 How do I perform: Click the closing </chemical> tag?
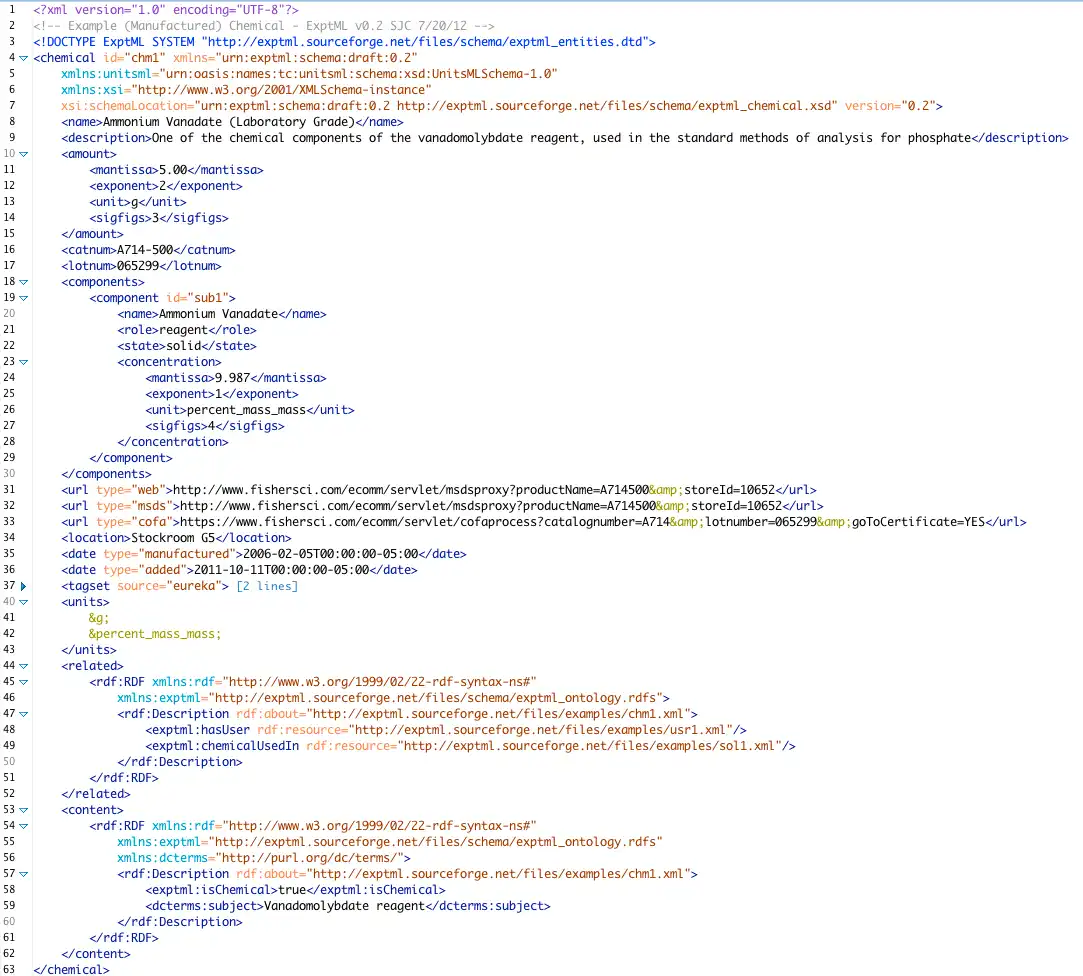71,969
